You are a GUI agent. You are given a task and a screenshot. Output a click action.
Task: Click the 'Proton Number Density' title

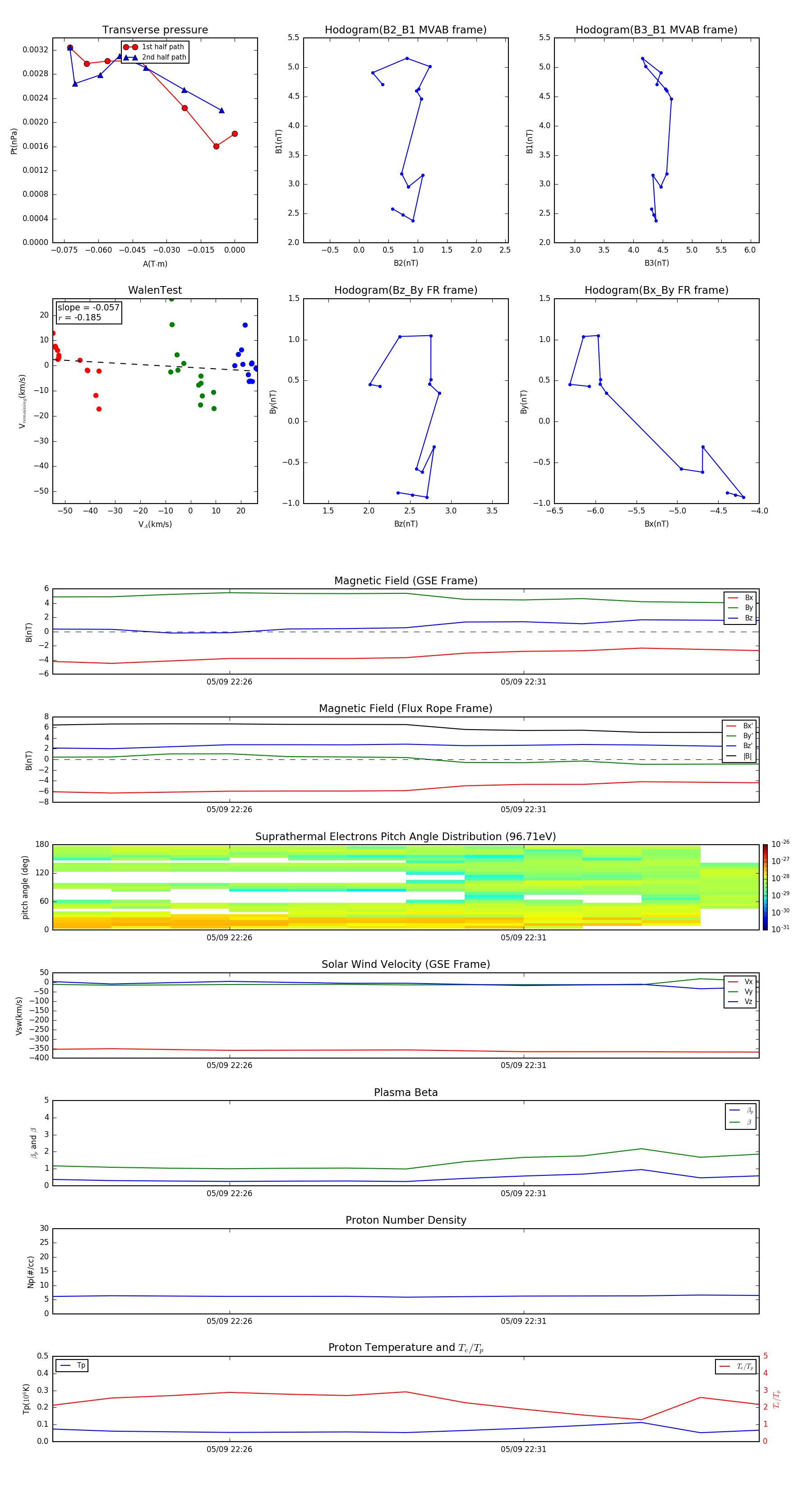click(406, 1220)
